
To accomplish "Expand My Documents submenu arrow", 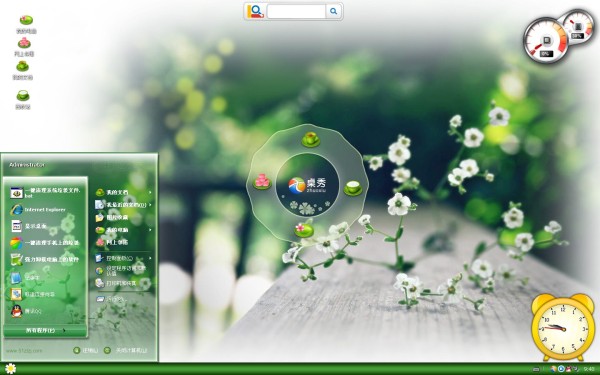I will tap(150, 192).
